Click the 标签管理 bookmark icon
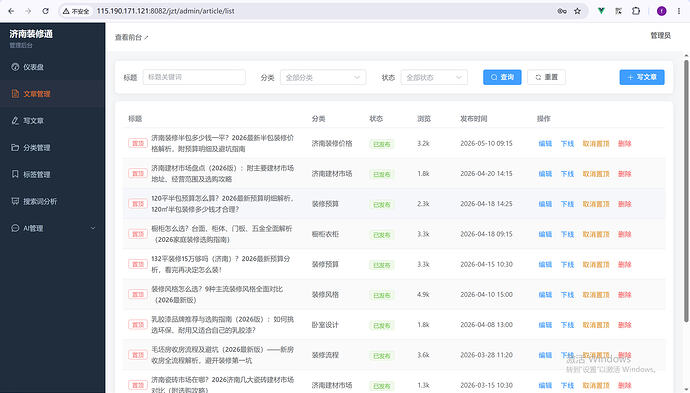 pyautogui.click(x=15, y=174)
